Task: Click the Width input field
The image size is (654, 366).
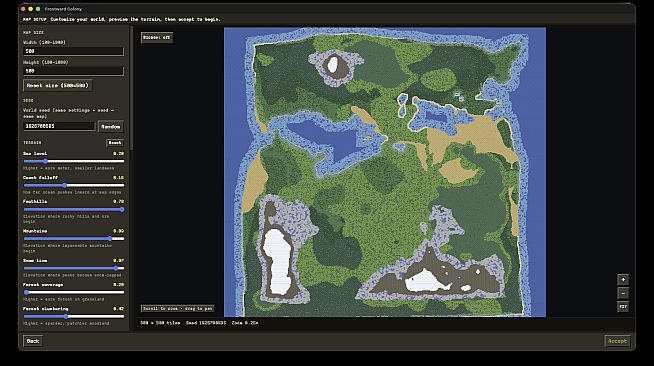Action: pos(73,51)
